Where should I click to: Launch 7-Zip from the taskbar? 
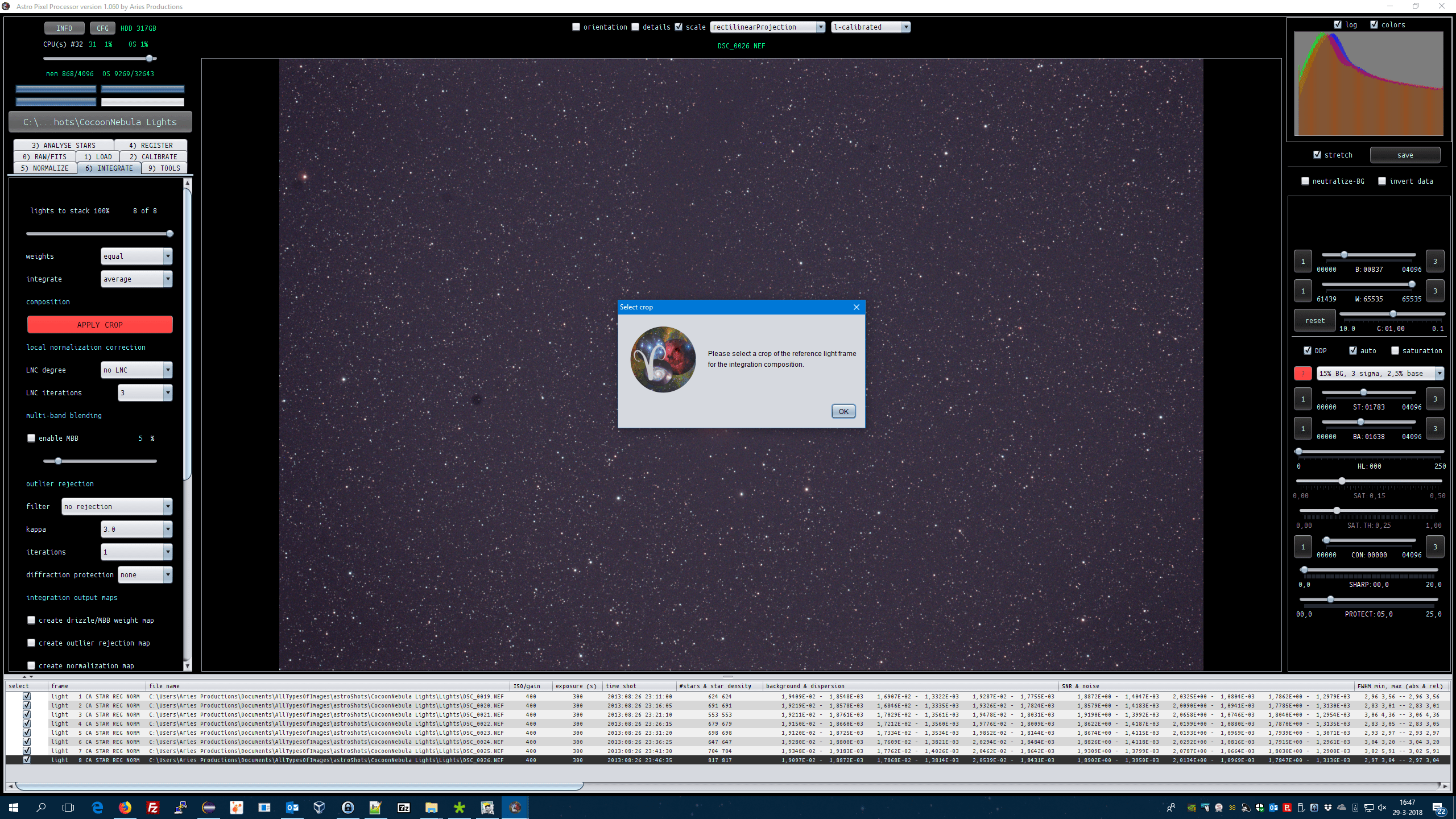pos(404,808)
